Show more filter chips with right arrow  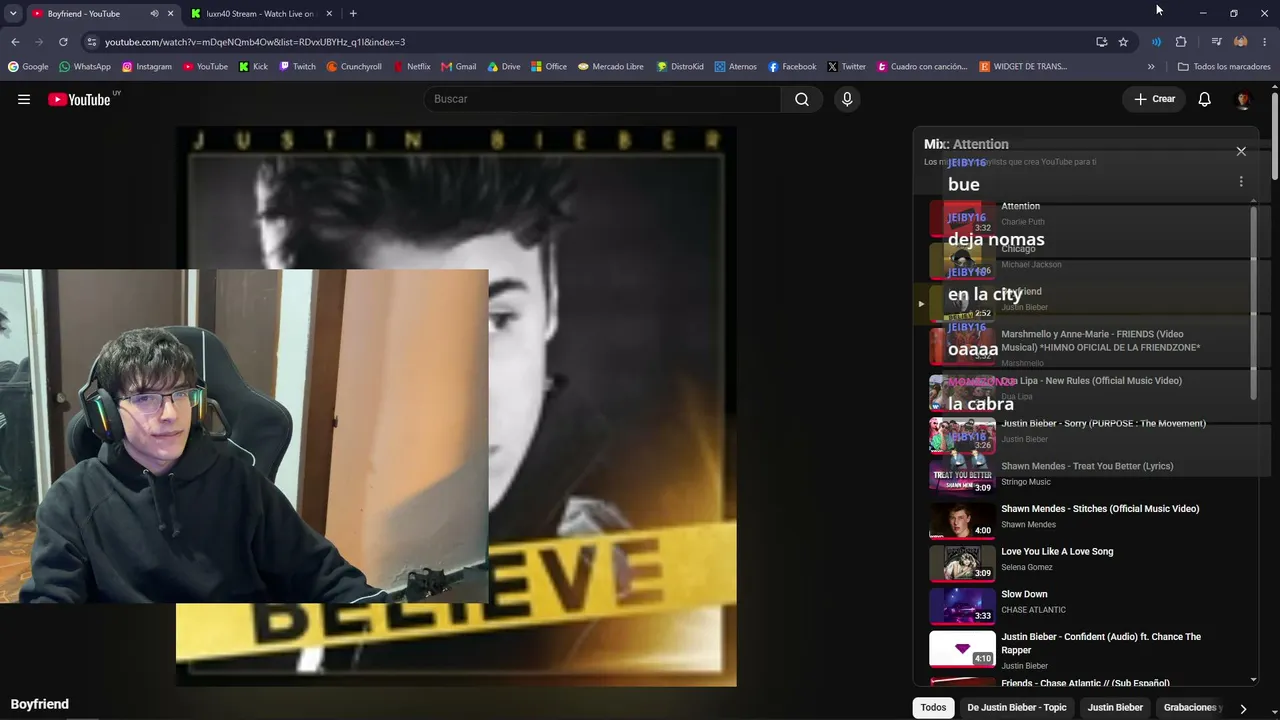(1243, 708)
